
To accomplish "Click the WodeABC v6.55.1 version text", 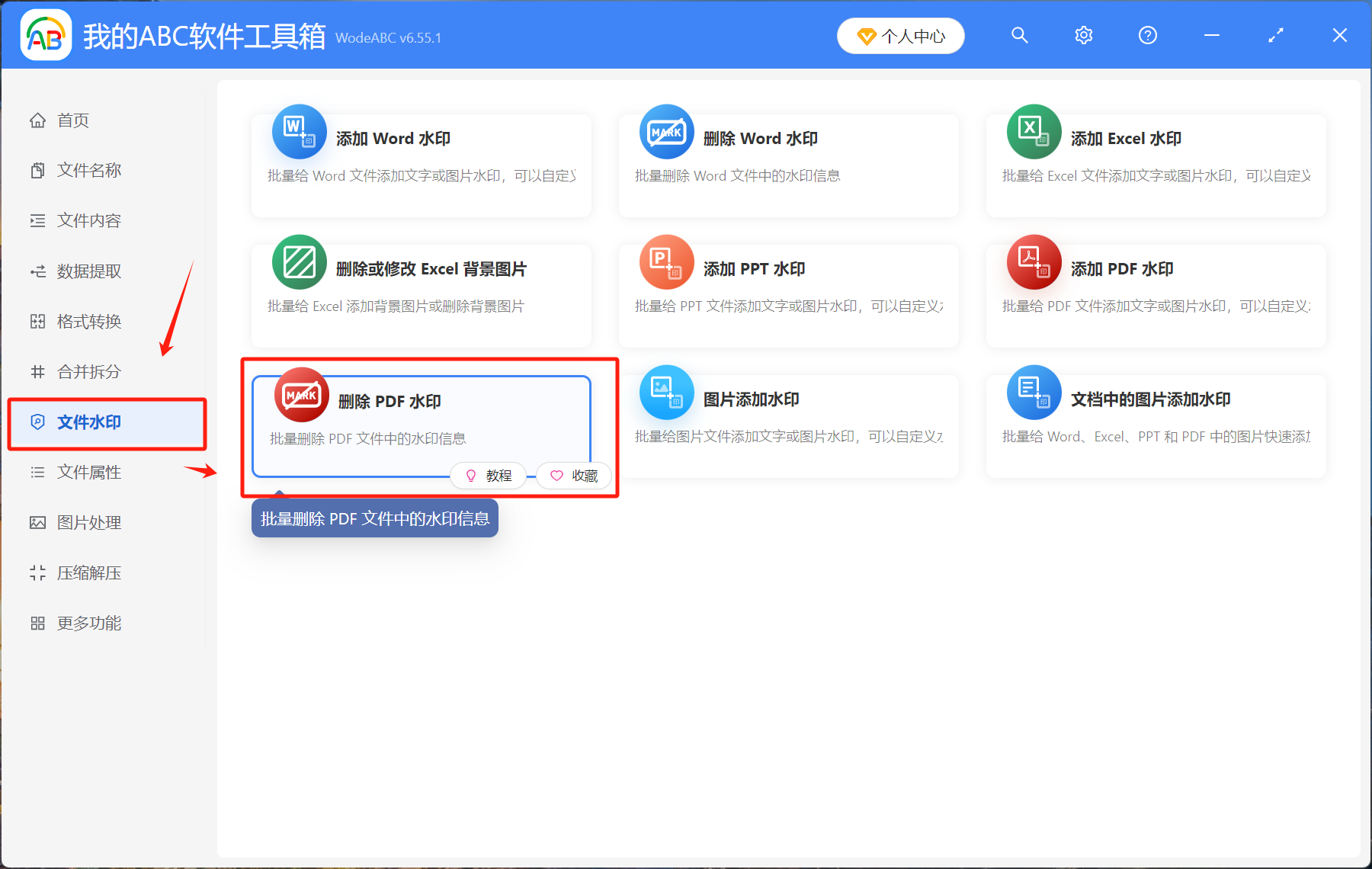I will tap(389, 38).
